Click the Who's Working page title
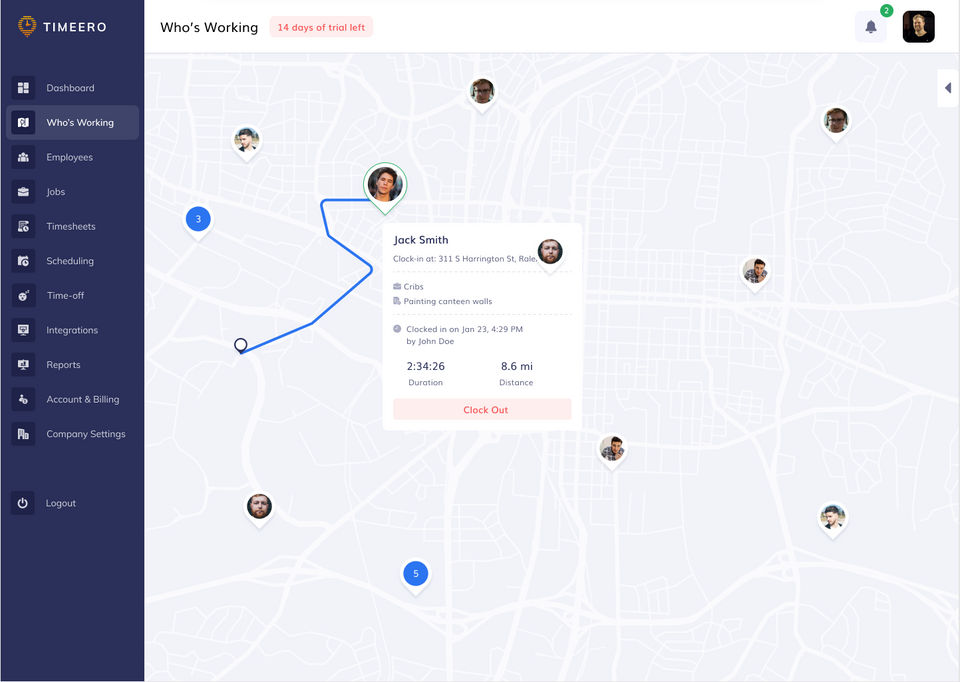 coord(209,28)
